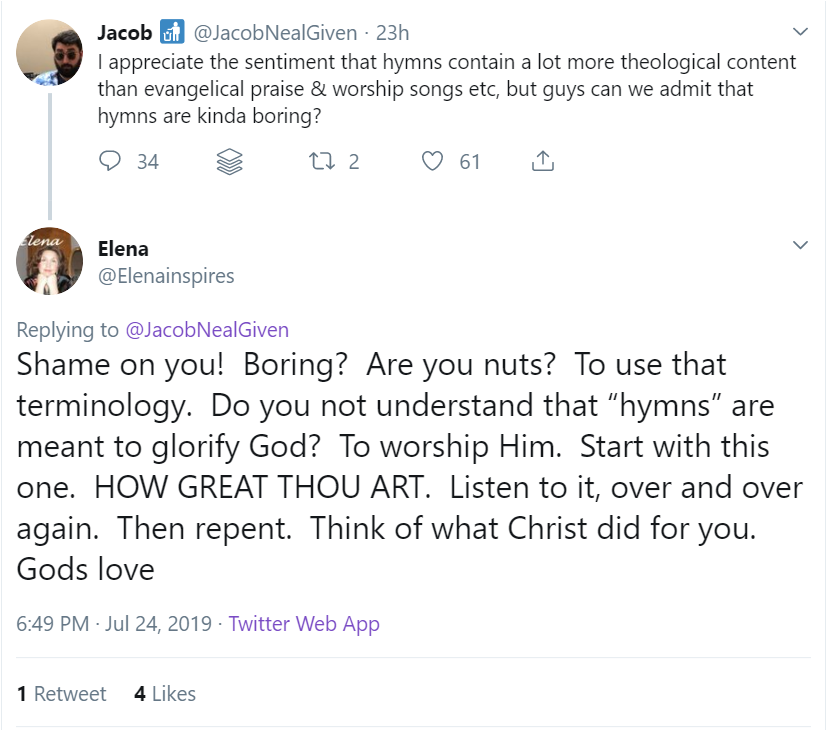Click @JacobNealGiven in the Replying to line
The height and width of the screenshot is (731, 831).
point(206,328)
